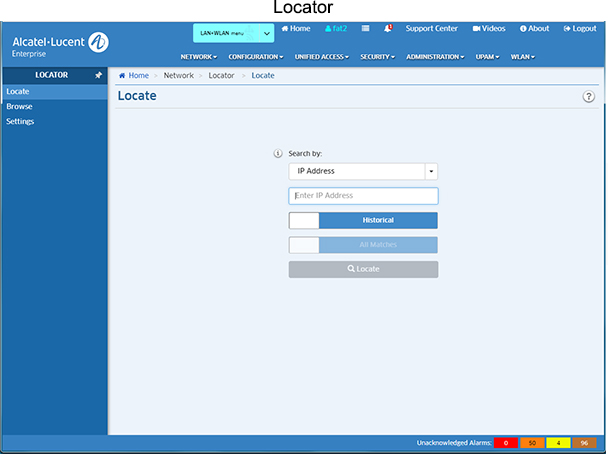Click the Alcatel-Lucent Enterprise logo
This screenshot has width=608, height=454.
coord(60,44)
